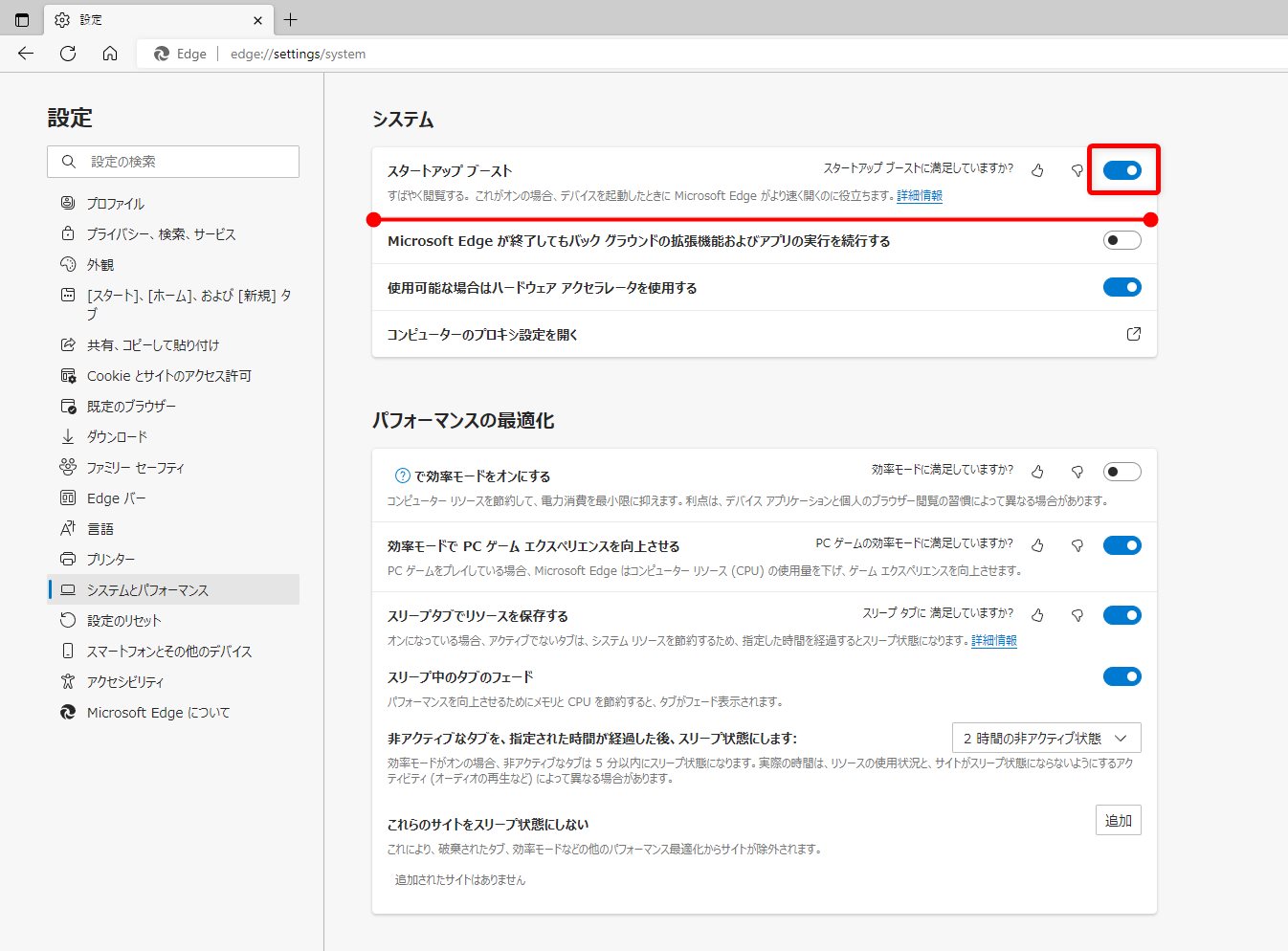Click thumbs down for 効率モード feedback
Viewport: 1288px width, 951px height.
coord(1077,471)
